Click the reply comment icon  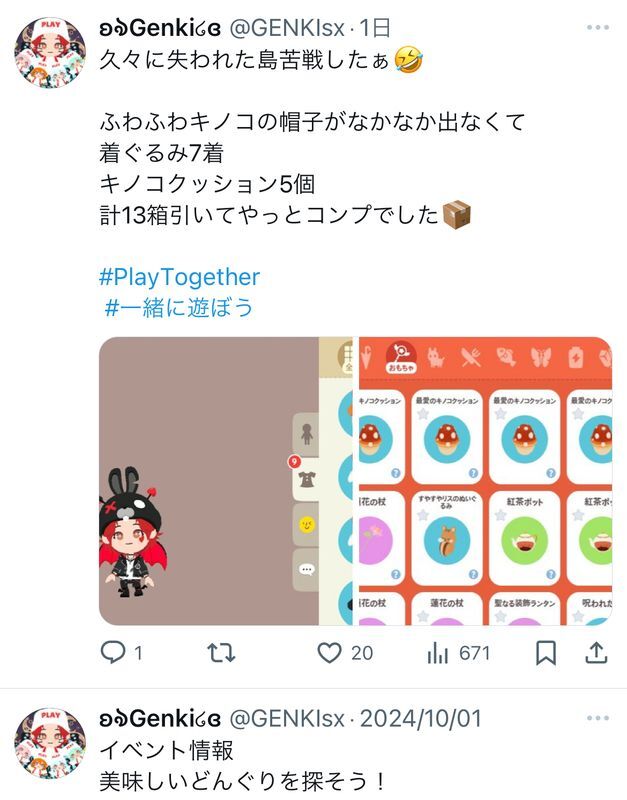[x=113, y=652]
